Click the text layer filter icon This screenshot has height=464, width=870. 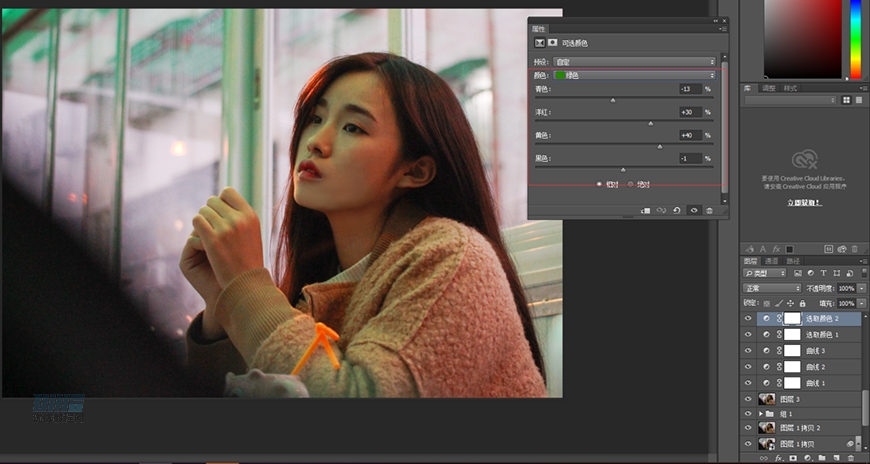click(822, 273)
